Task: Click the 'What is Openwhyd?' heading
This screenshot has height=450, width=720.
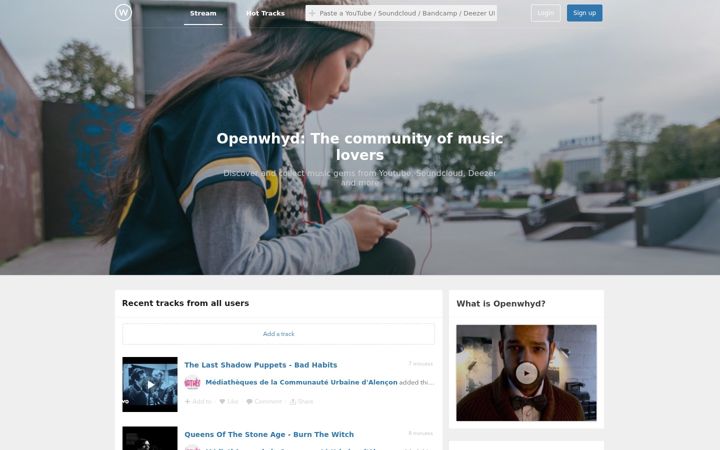Action: tap(501, 304)
